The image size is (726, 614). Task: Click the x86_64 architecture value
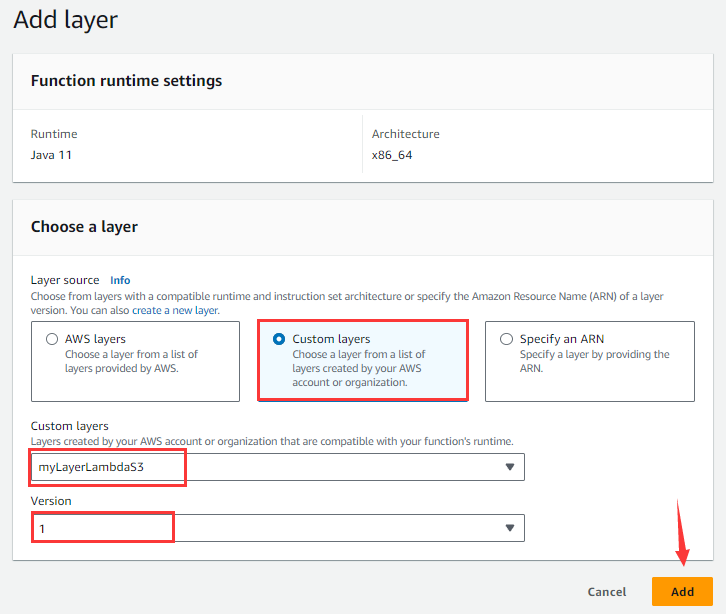point(393,155)
